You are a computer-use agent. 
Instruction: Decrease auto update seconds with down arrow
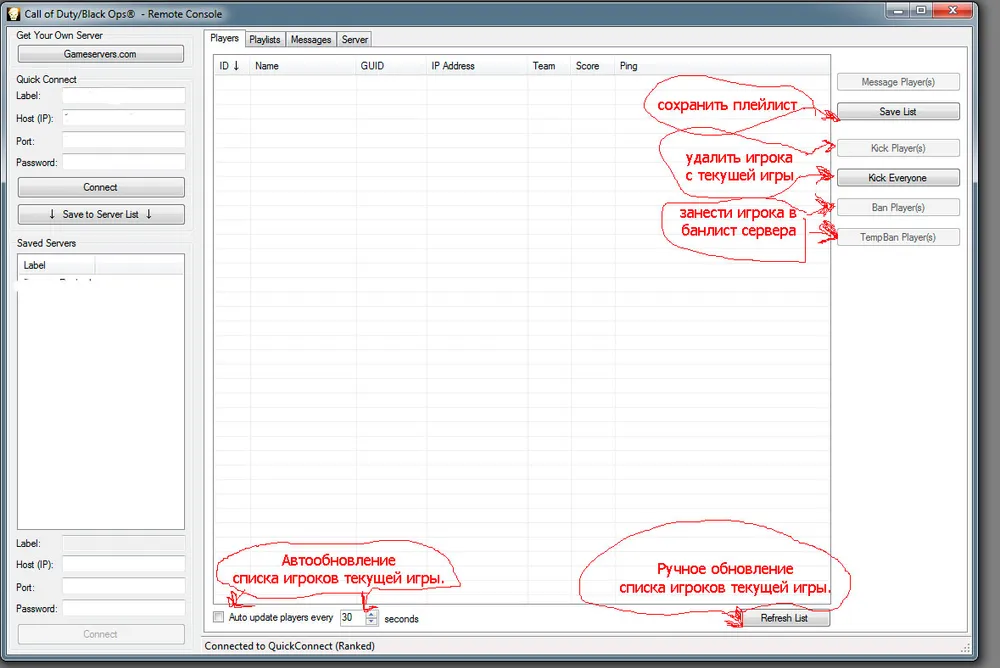click(372, 621)
